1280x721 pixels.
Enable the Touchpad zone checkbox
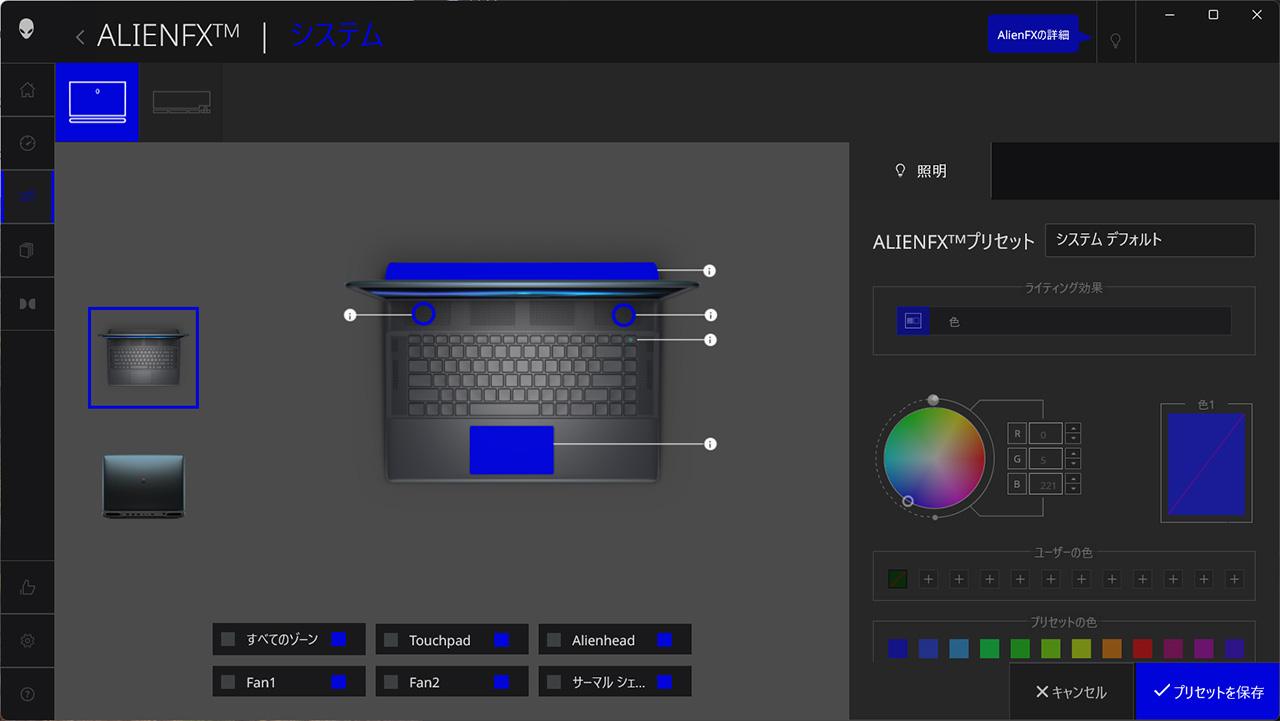391,640
